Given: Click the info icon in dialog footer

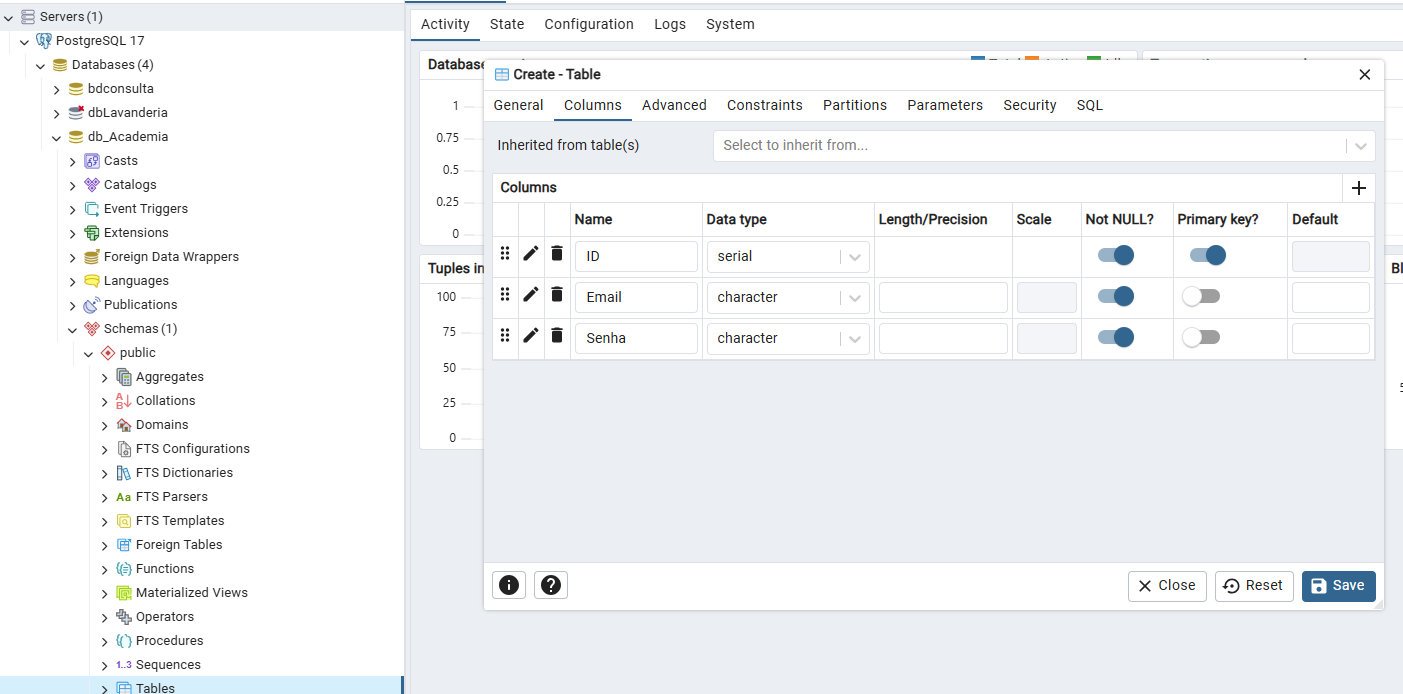Looking at the screenshot, I should coord(509,585).
